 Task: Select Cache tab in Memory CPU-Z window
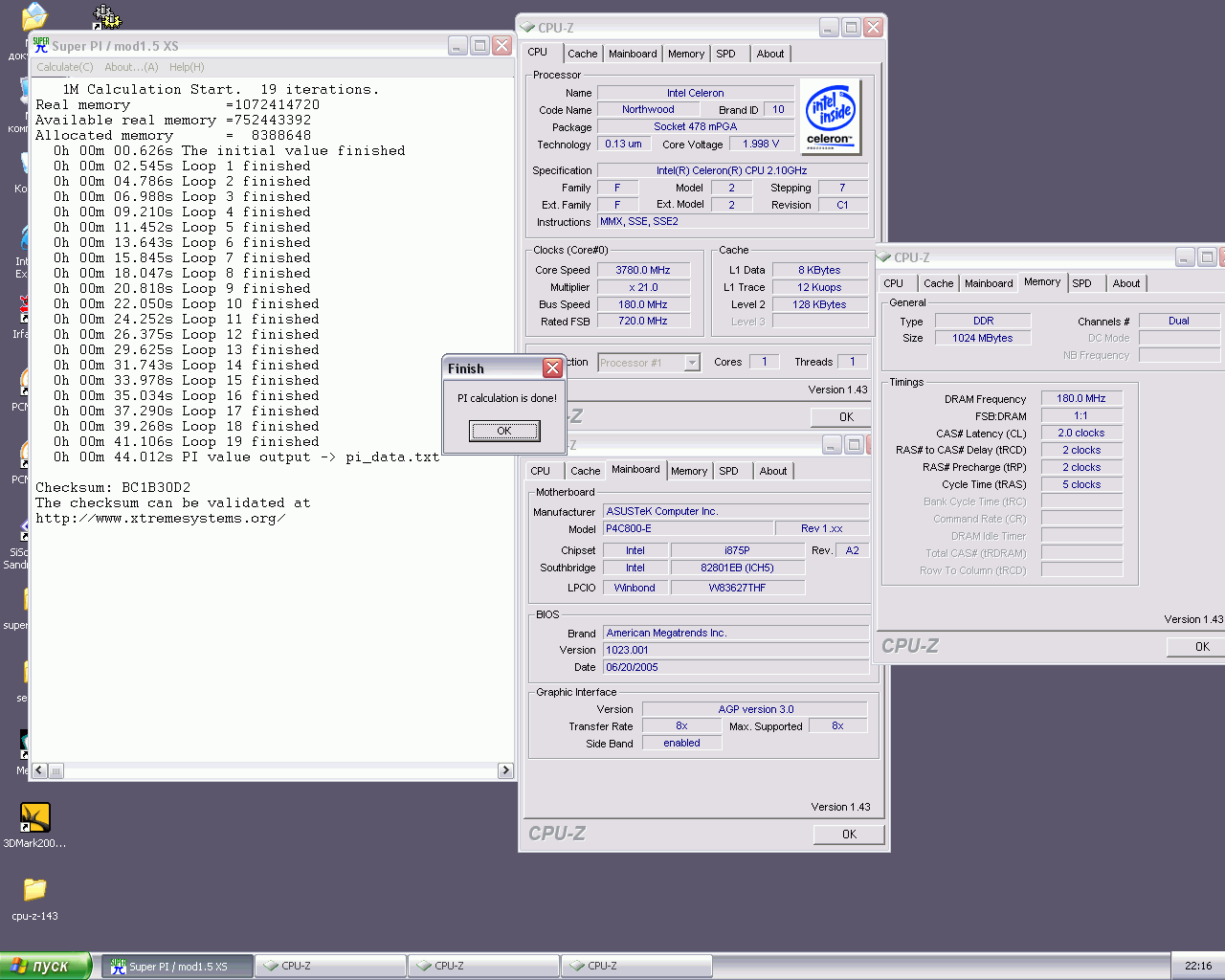939,283
